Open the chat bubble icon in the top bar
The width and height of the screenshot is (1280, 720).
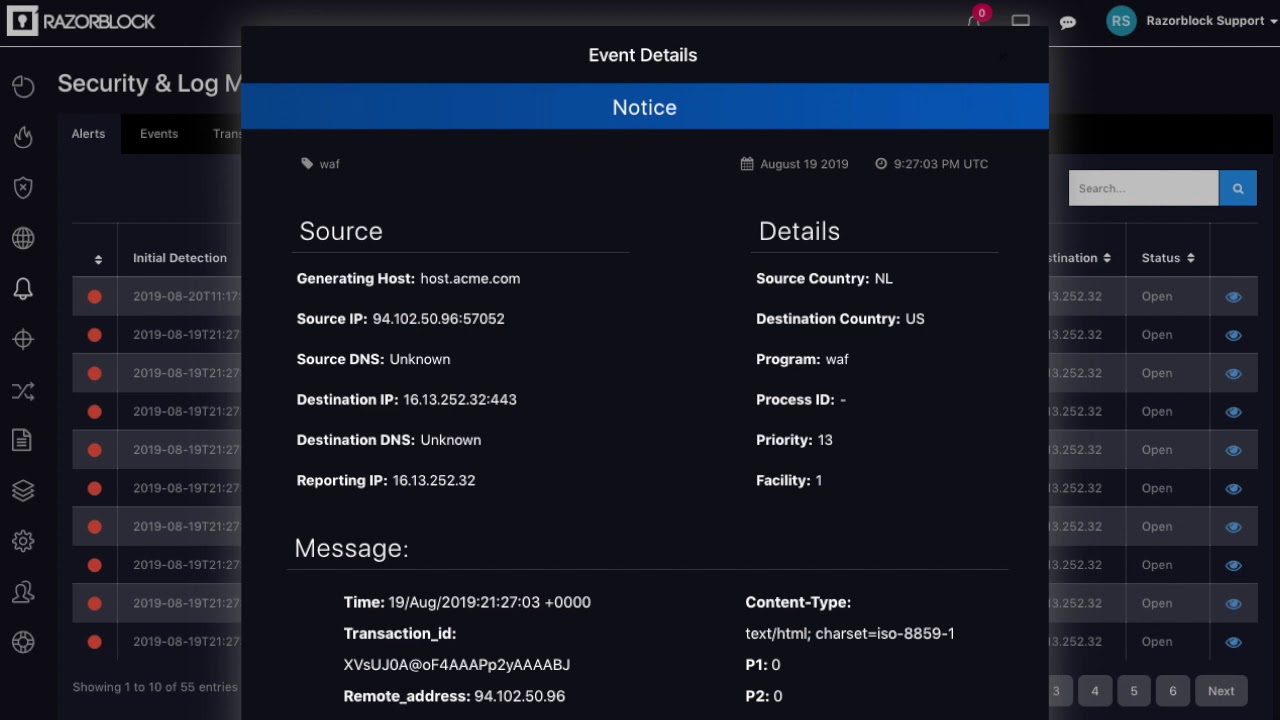(x=1068, y=22)
